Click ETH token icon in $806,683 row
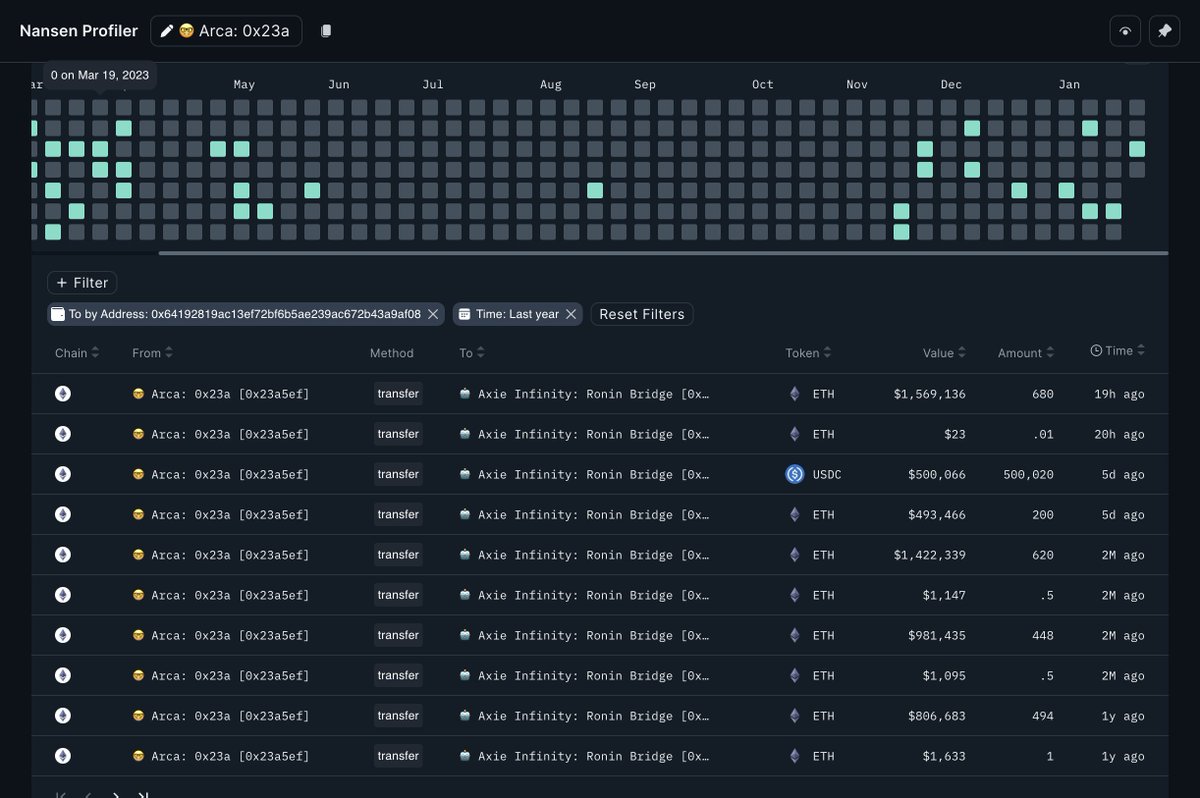1200x798 pixels. (795, 716)
